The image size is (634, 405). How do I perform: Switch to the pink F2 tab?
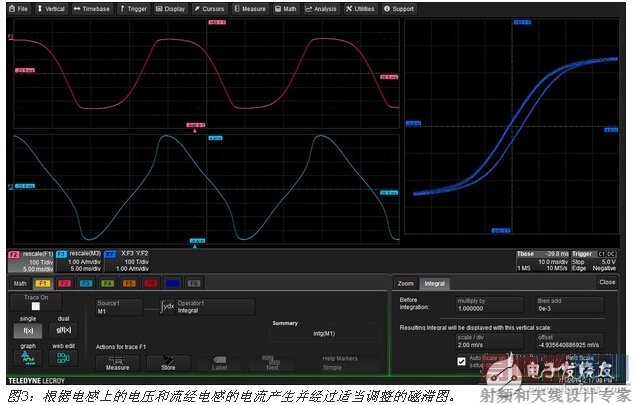(x=64, y=283)
